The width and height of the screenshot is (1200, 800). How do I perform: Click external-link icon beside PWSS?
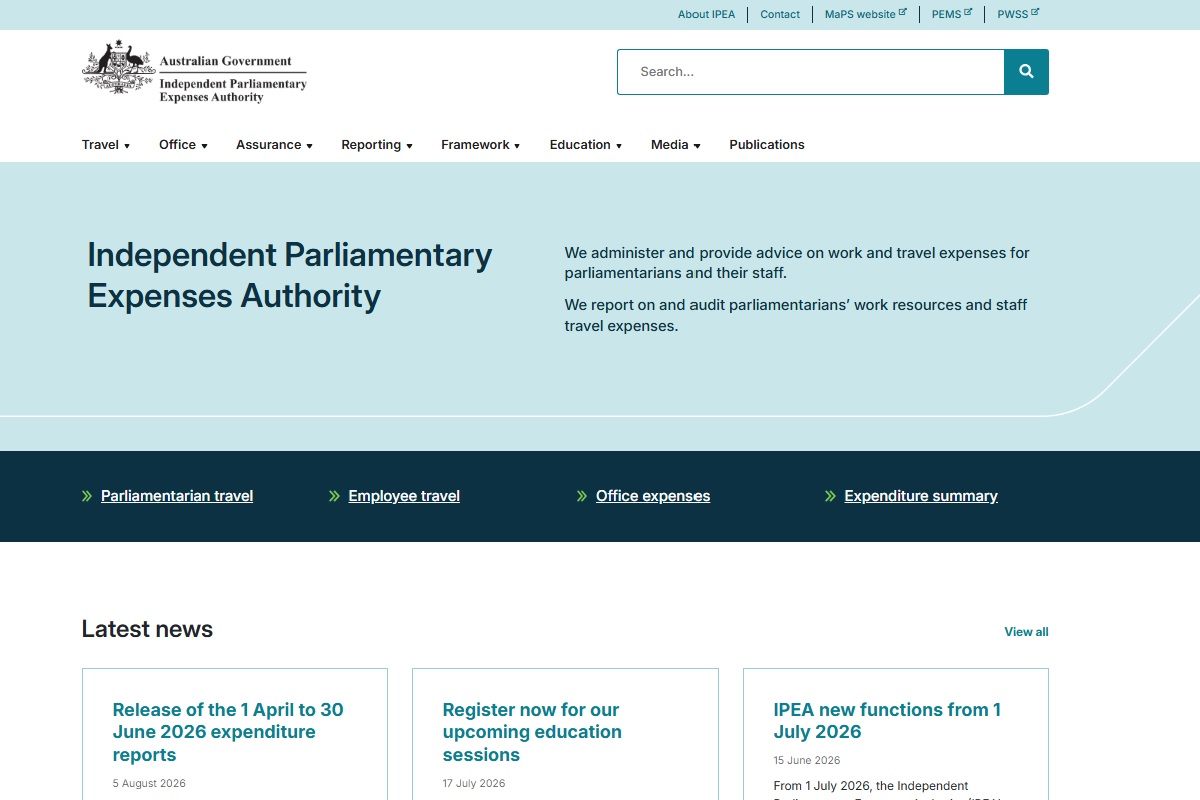[1035, 12]
